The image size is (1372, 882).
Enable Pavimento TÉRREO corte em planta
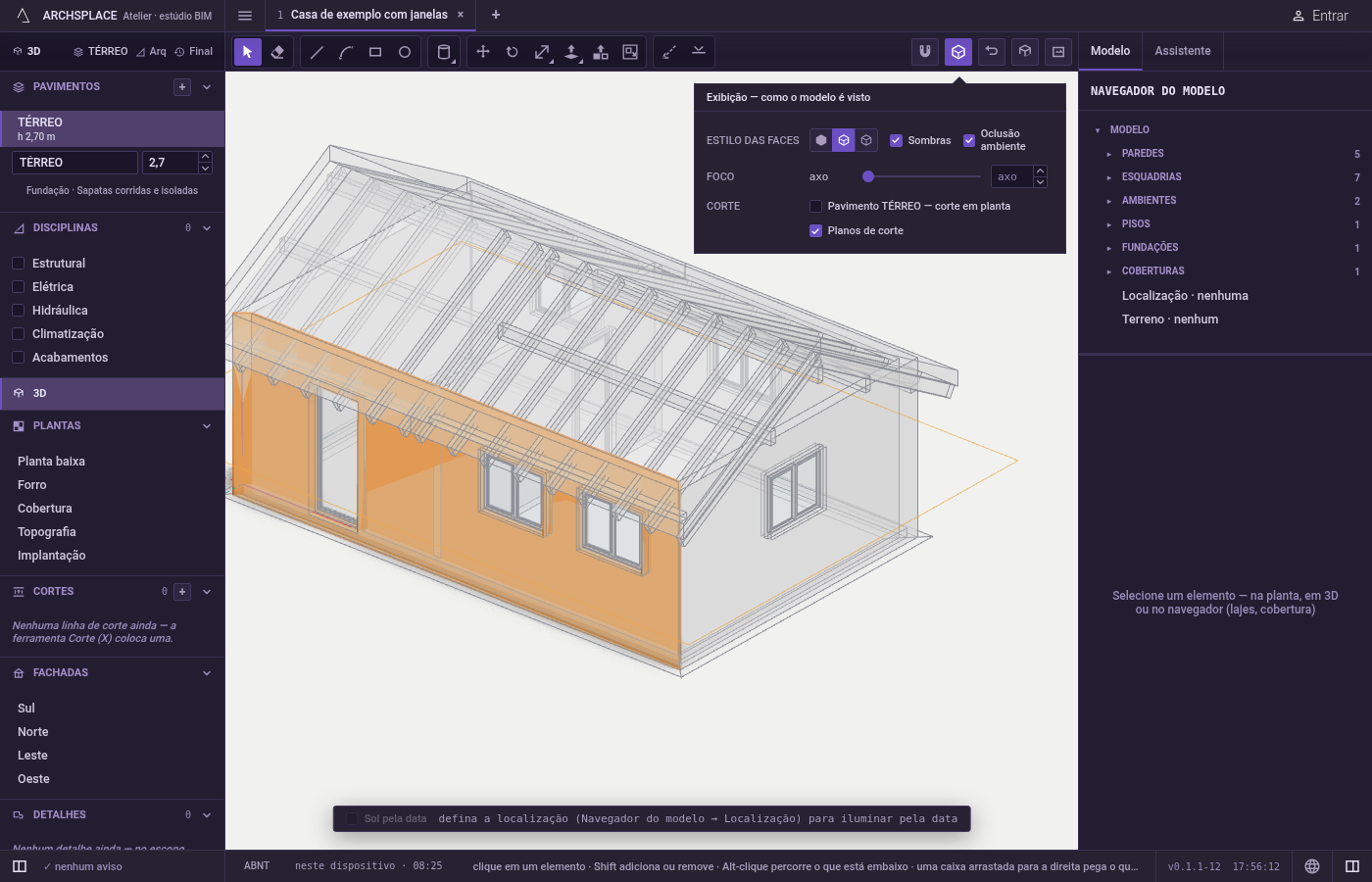click(815, 206)
